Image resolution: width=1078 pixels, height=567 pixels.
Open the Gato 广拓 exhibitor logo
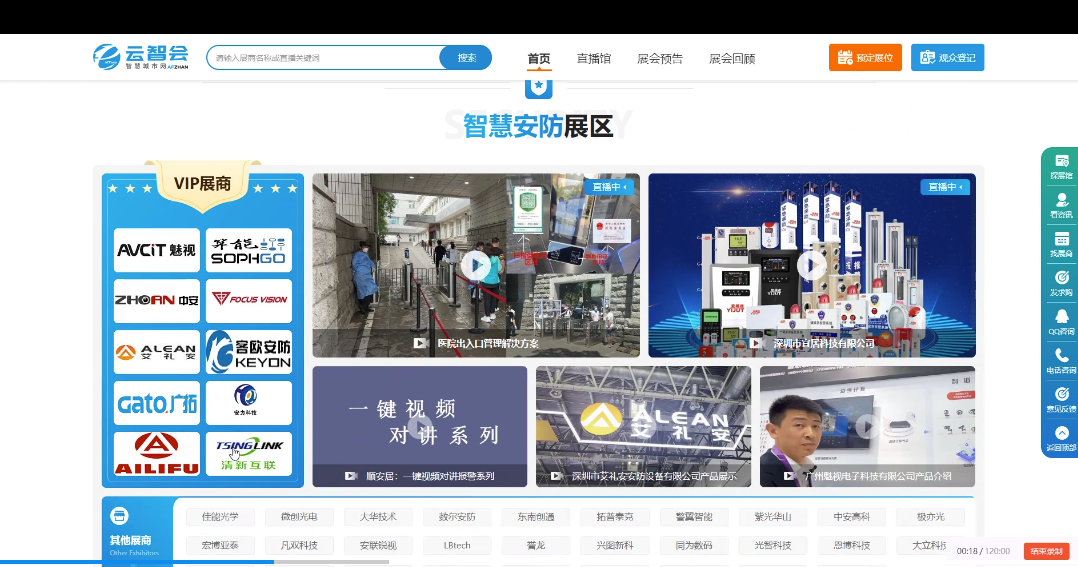(x=157, y=403)
